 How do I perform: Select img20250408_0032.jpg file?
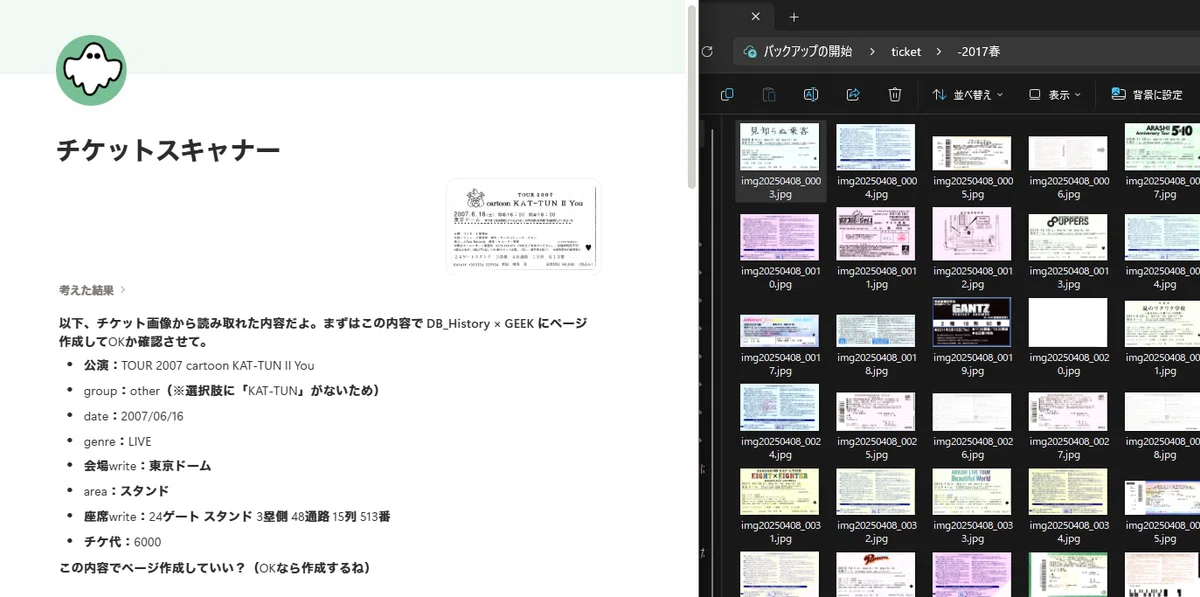(876, 506)
